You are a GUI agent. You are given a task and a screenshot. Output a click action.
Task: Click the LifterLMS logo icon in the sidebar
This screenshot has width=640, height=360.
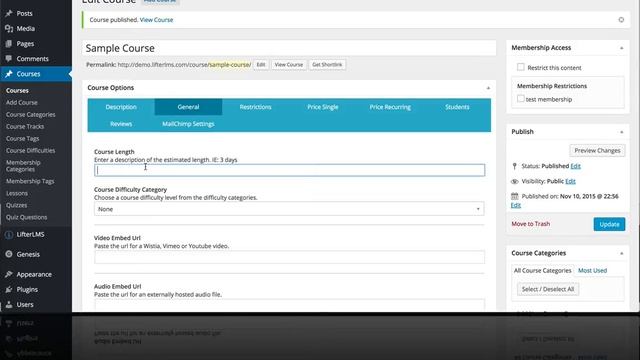pyautogui.click(x=9, y=235)
